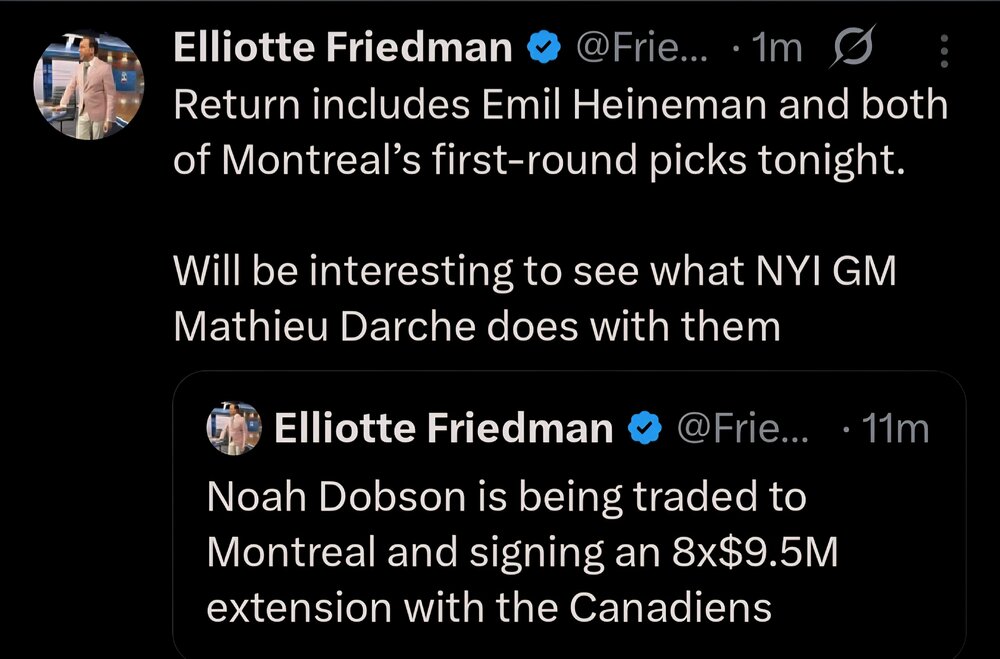Open the @Frie... handle on the main tweet
The image size is (1000, 659).
pyautogui.click(x=642, y=48)
